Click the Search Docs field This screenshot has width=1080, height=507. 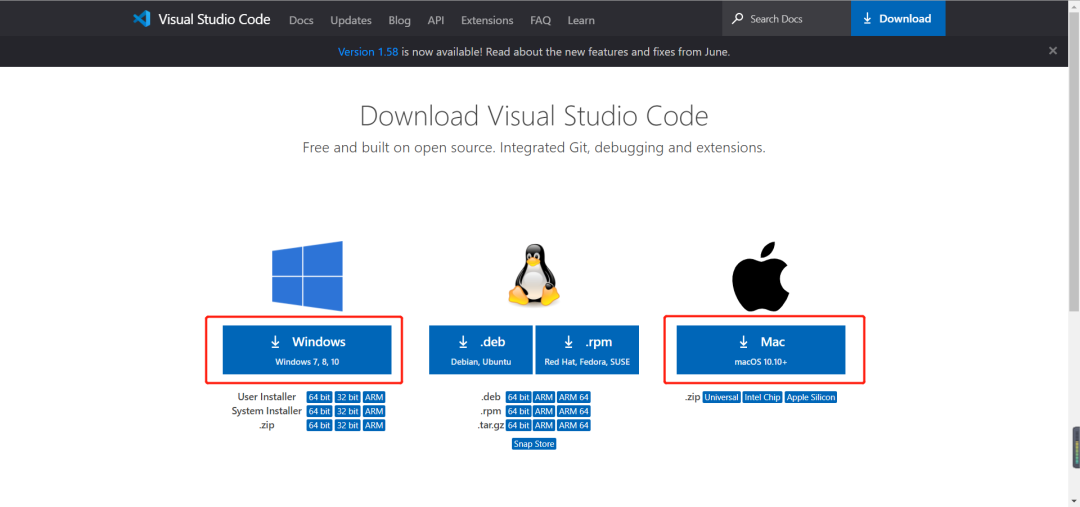click(786, 19)
